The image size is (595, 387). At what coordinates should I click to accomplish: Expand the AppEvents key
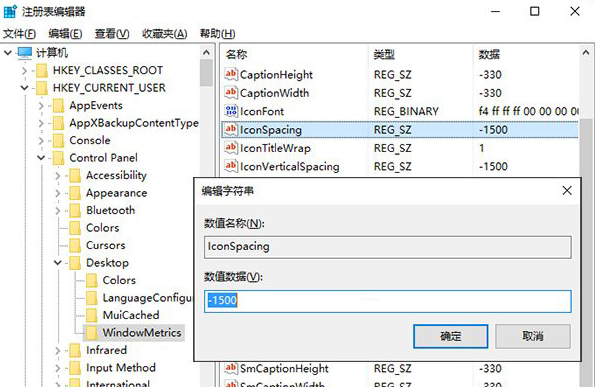41,105
